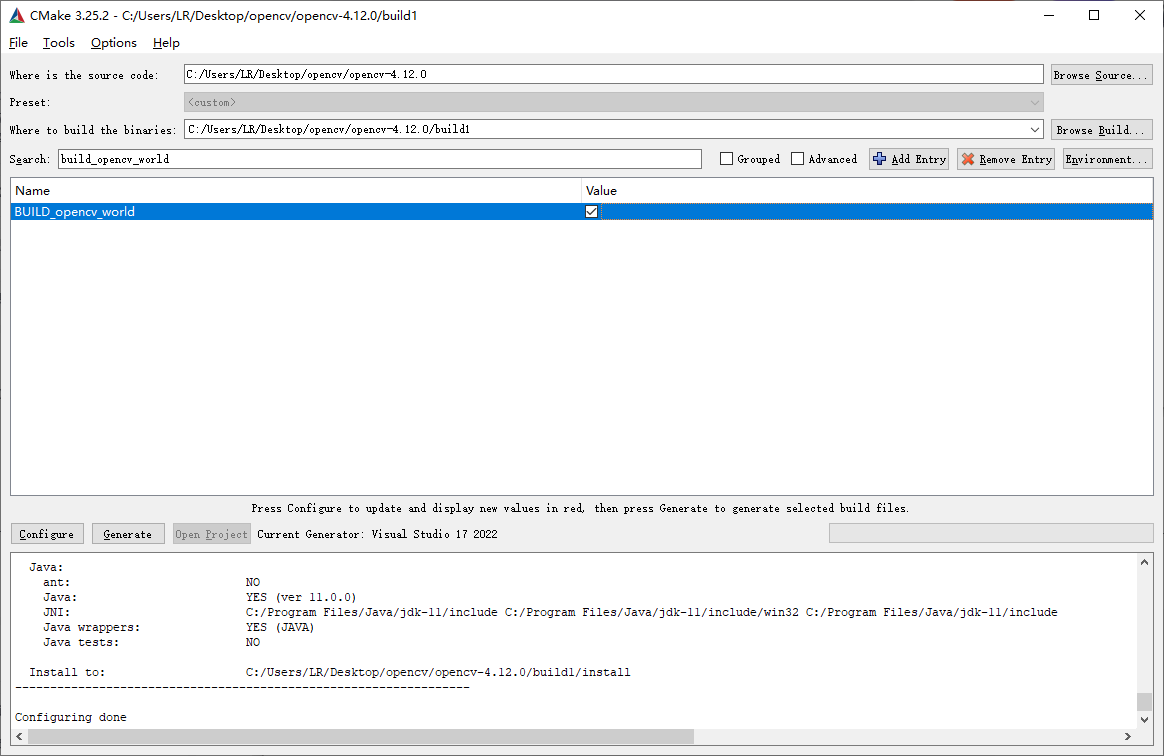Click the Add Entry plus icon
This screenshot has width=1164, height=756.
(x=880, y=158)
